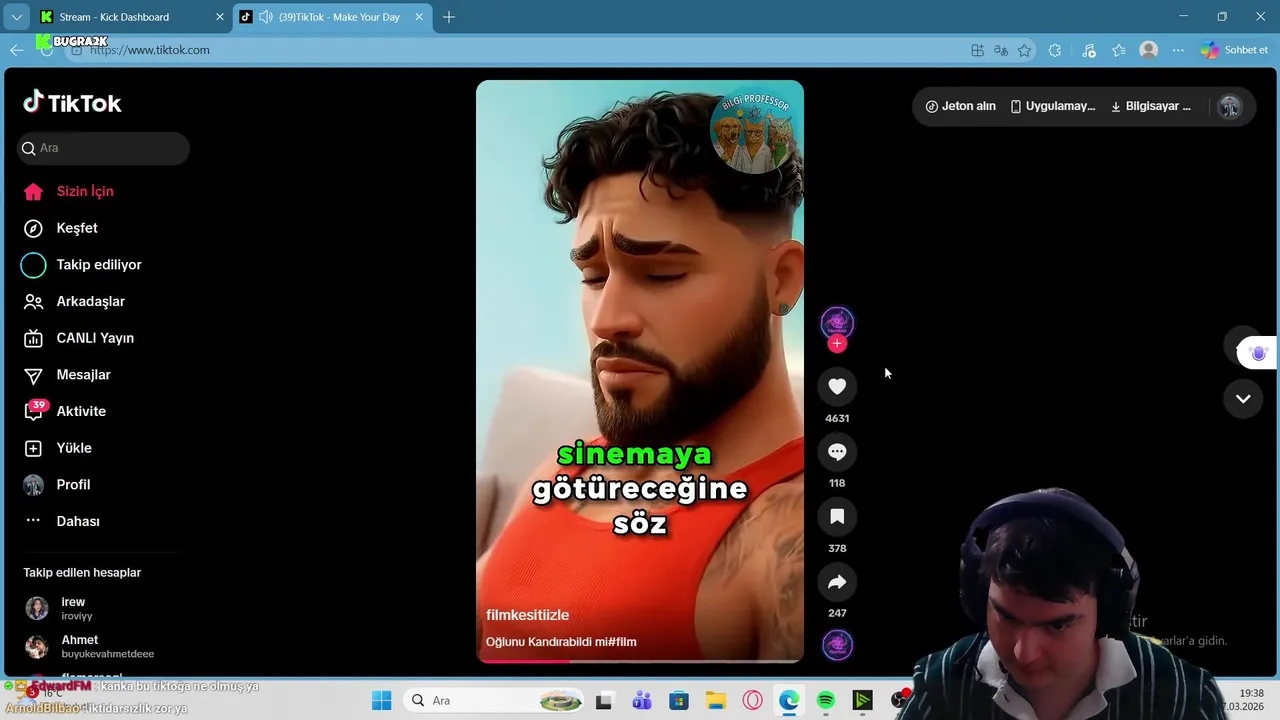Open Profil page in sidebar
Viewport: 1280px width, 720px height.
coord(72,485)
